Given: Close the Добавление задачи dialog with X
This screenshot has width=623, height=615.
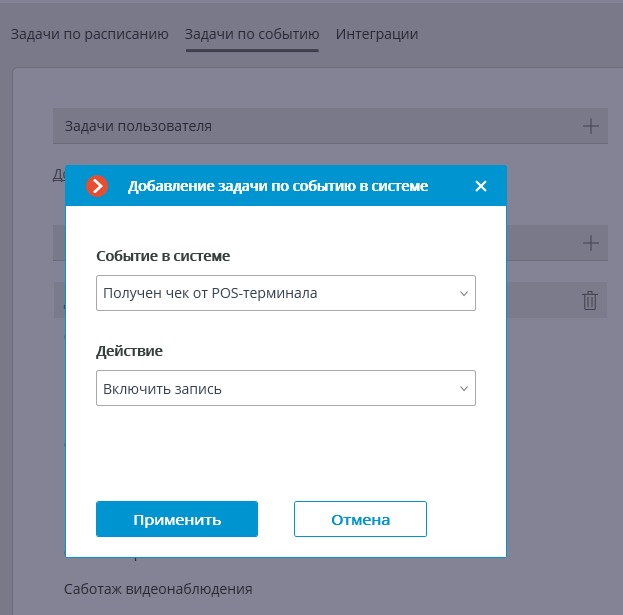Looking at the screenshot, I should tap(481, 186).
